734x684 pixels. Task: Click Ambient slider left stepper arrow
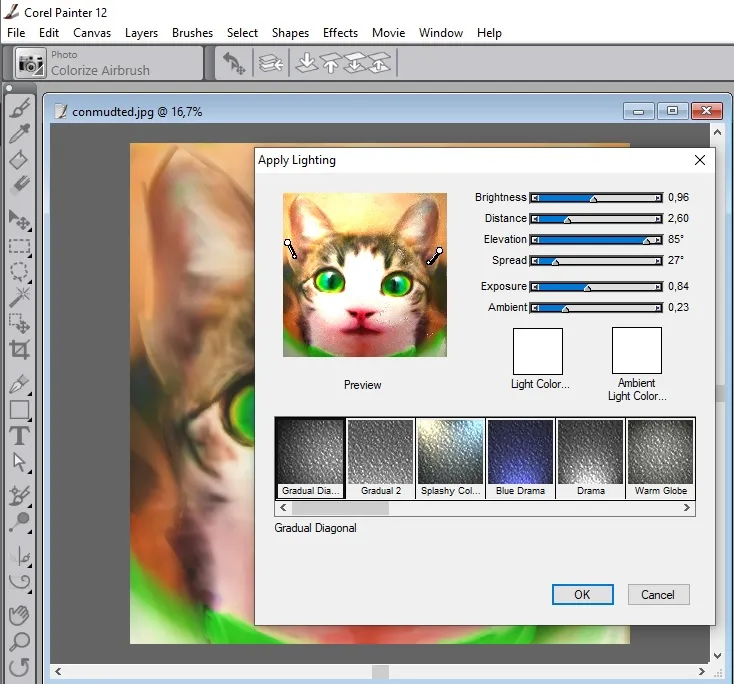click(535, 308)
